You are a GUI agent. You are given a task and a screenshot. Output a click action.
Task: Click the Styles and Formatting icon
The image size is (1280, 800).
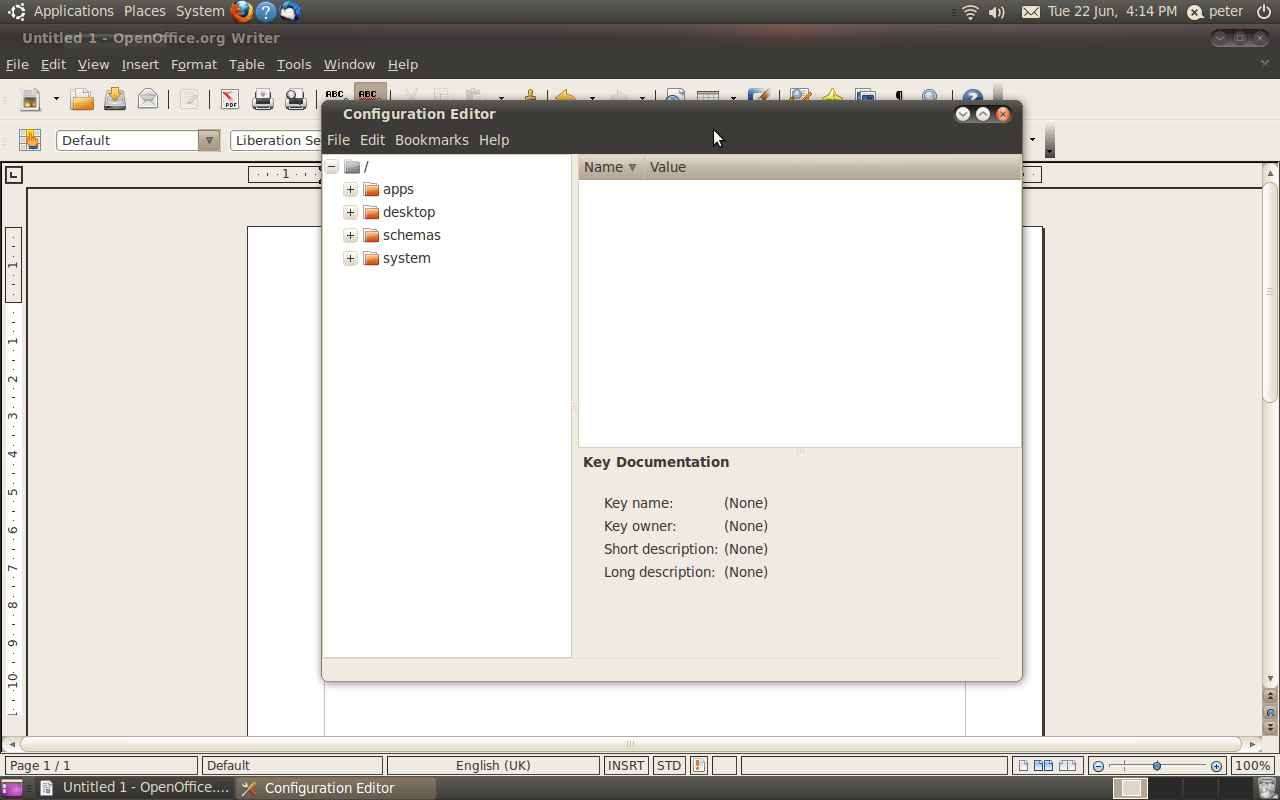coord(29,140)
